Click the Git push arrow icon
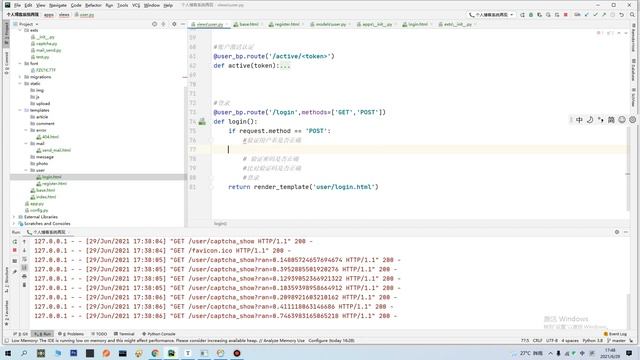Viewport: 640px width, 360px height. point(604,15)
